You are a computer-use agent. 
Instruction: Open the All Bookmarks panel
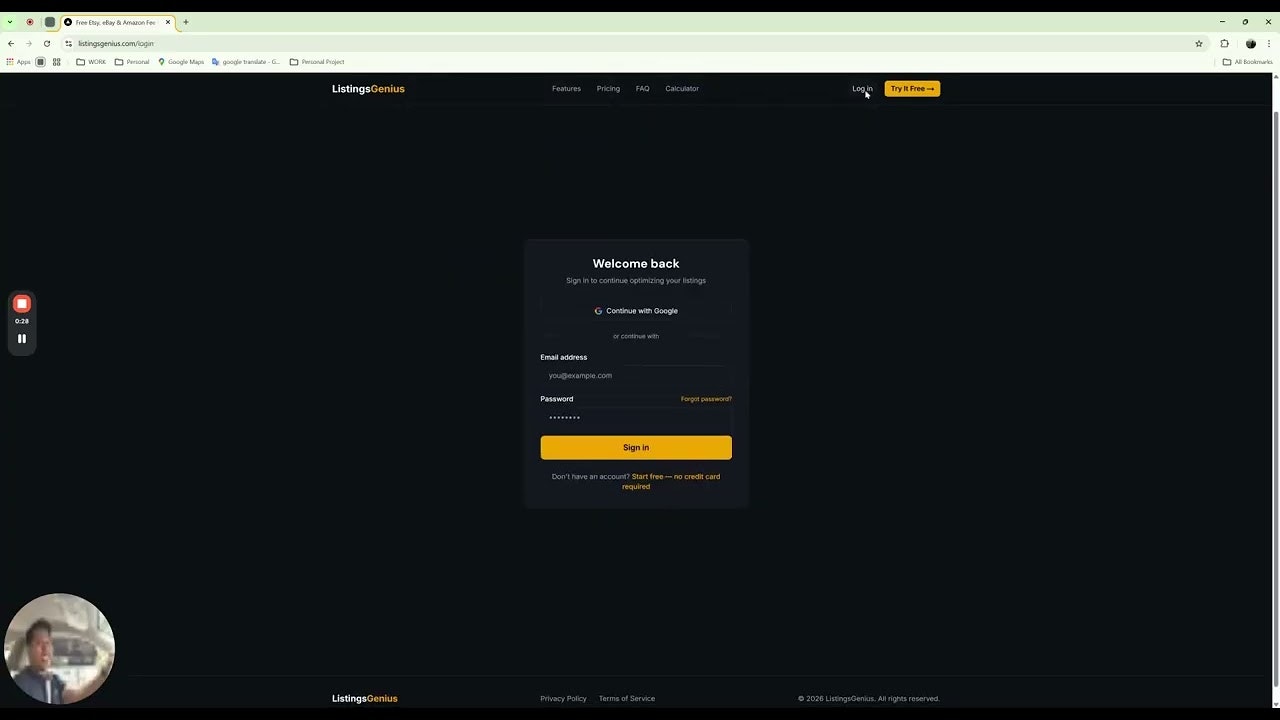click(1248, 62)
